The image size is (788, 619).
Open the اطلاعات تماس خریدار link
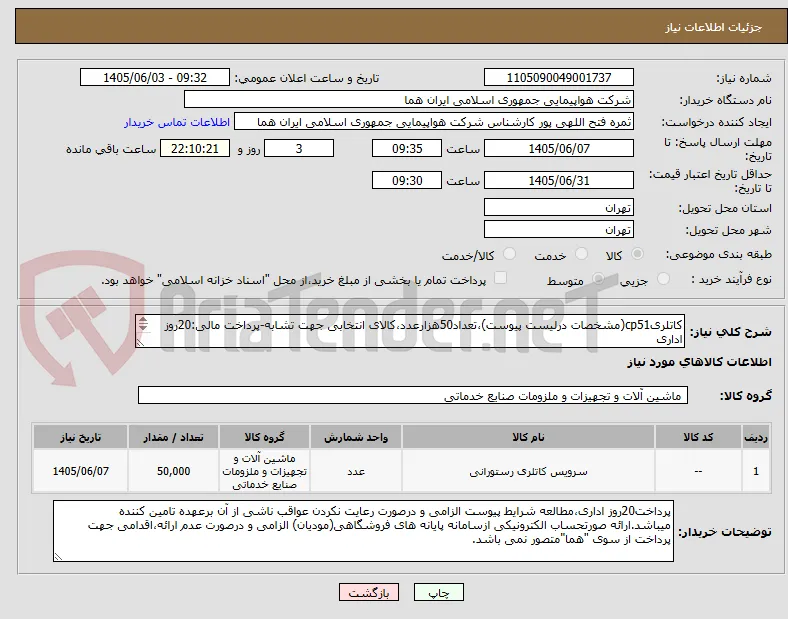pos(177,122)
